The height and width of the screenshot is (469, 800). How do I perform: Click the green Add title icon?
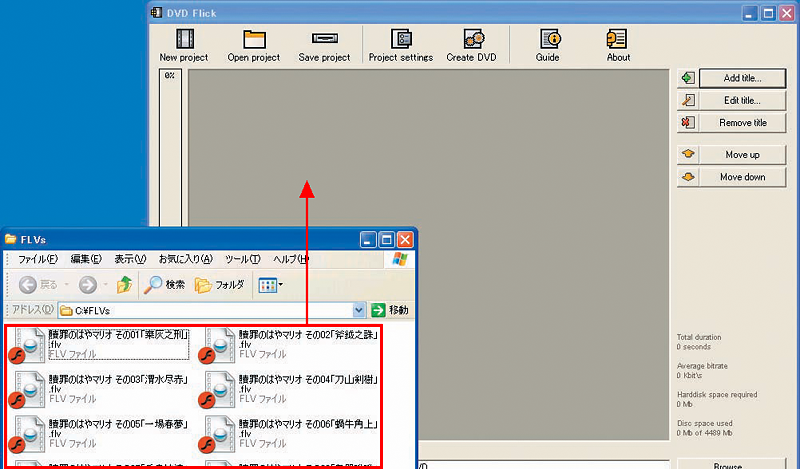click(x=688, y=78)
